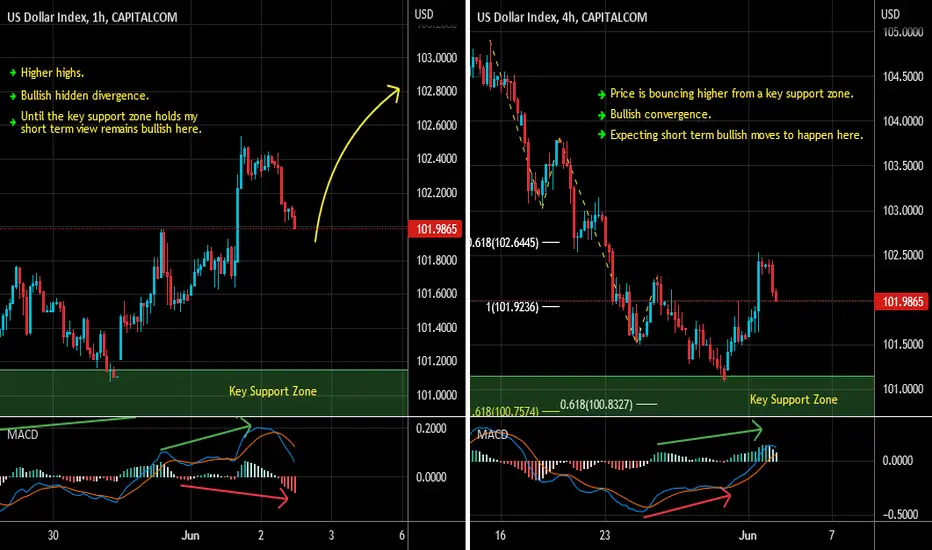Select the USD currency label on the 4h chart
932x550 pixels.
890,14
